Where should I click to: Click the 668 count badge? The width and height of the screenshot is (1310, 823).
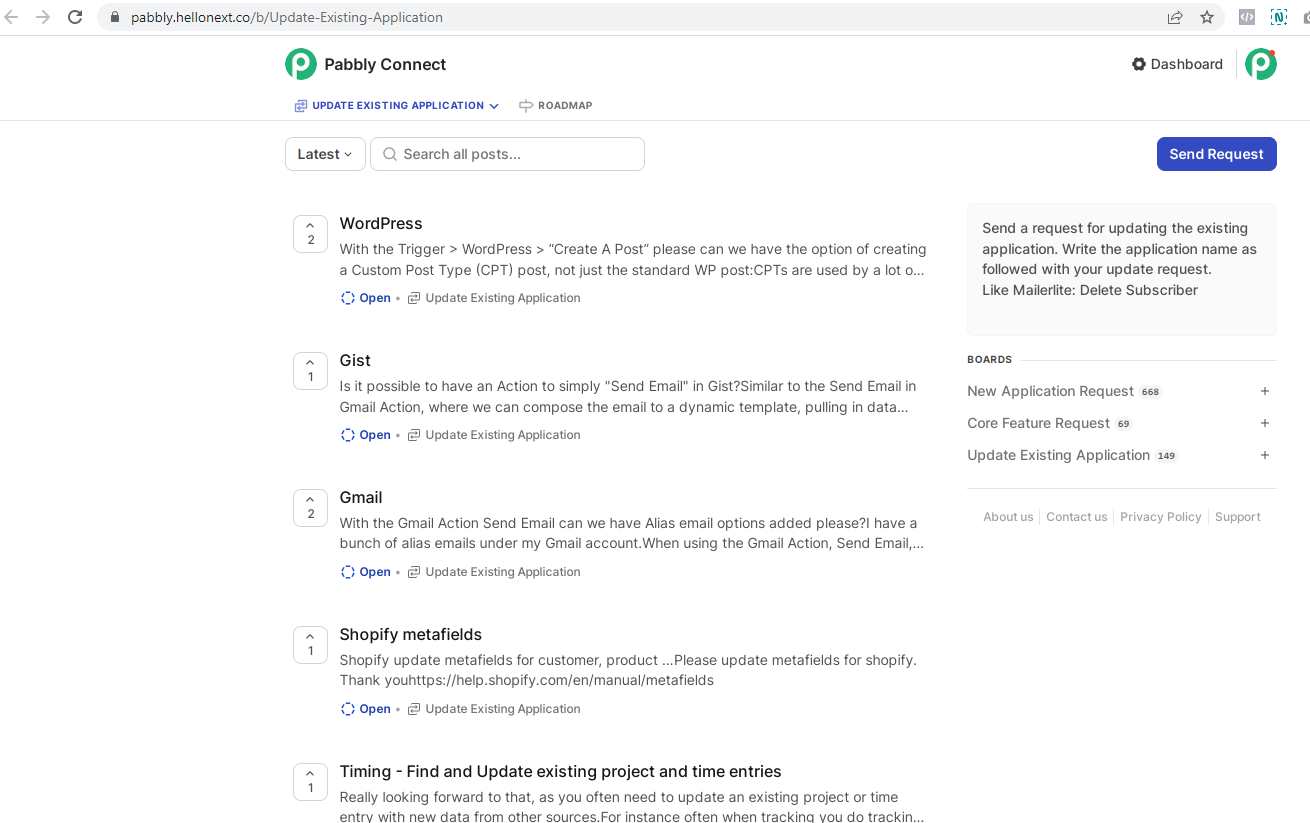pos(1151,392)
